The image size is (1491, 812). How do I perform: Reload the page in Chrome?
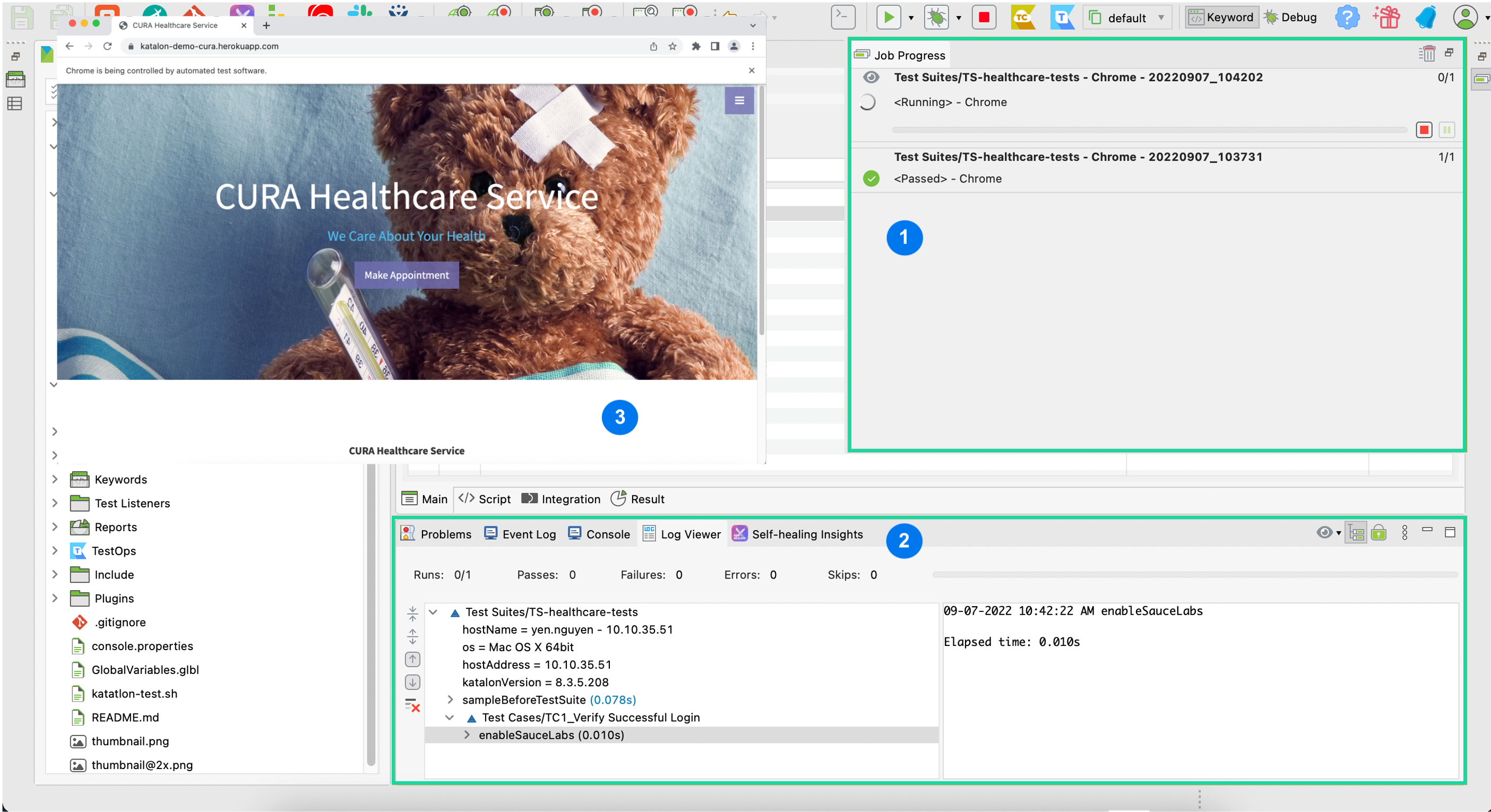pyautogui.click(x=107, y=46)
